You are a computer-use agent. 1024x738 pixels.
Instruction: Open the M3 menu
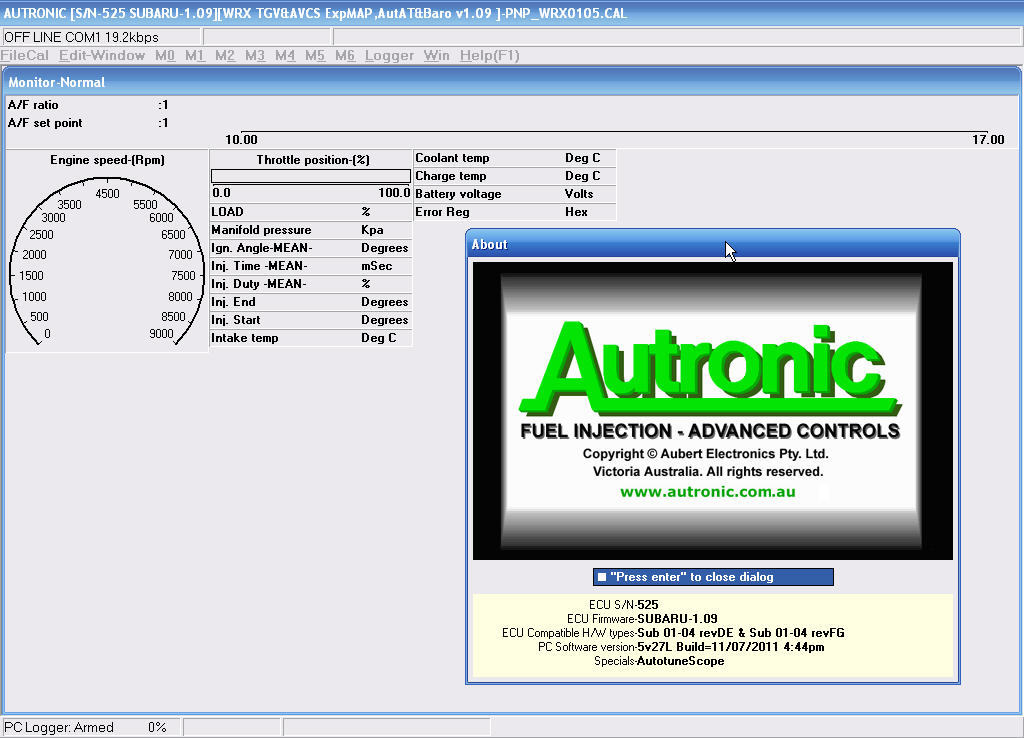(255, 56)
